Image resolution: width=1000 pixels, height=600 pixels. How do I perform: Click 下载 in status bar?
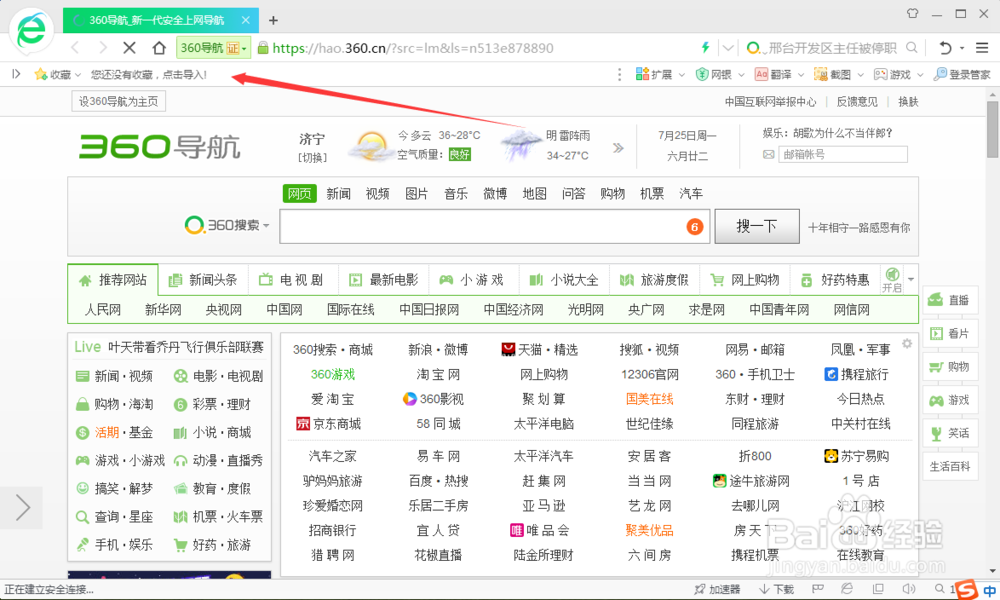[x=776, y=589]
